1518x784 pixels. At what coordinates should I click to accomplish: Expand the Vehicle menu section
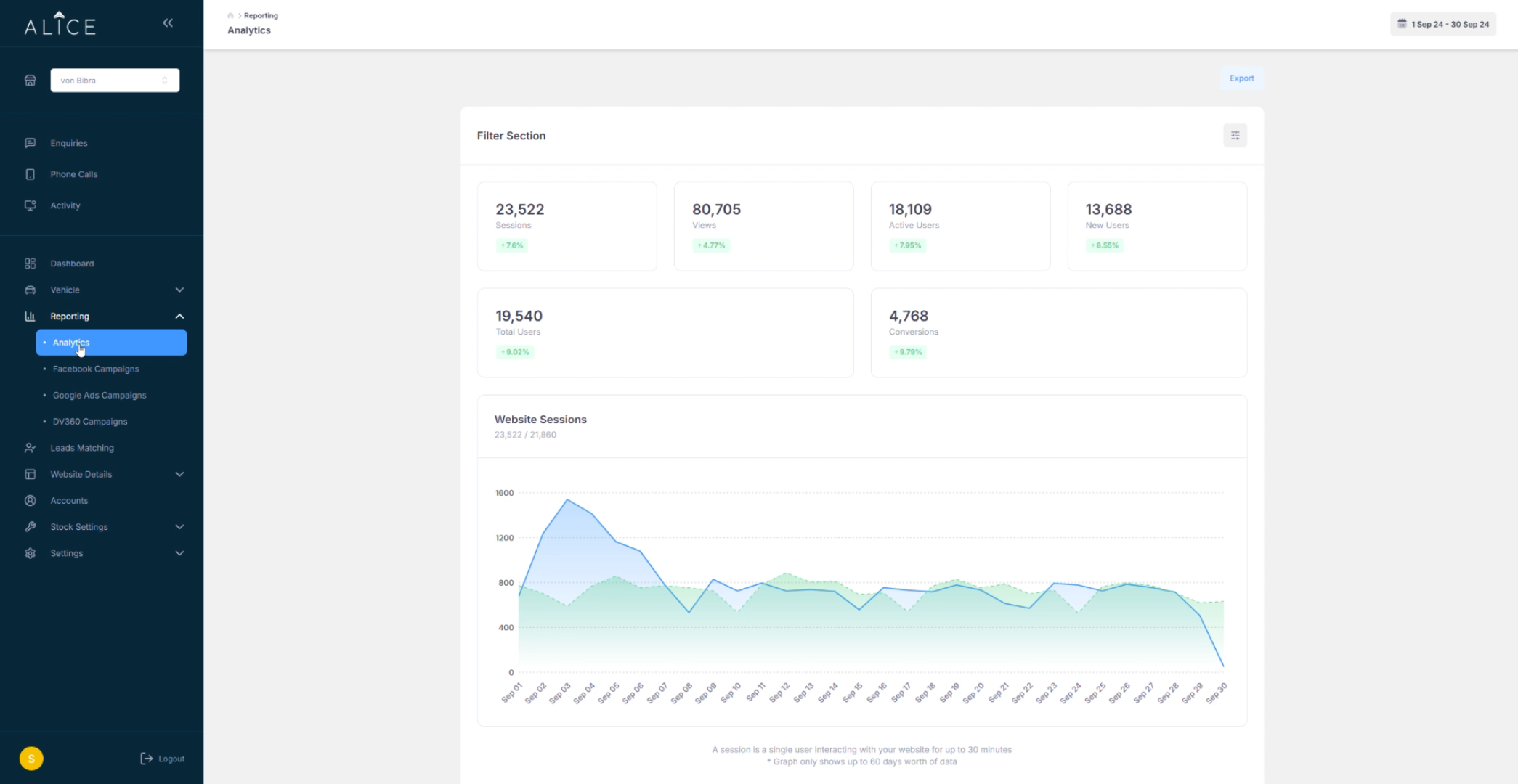(x=179, y=290)
